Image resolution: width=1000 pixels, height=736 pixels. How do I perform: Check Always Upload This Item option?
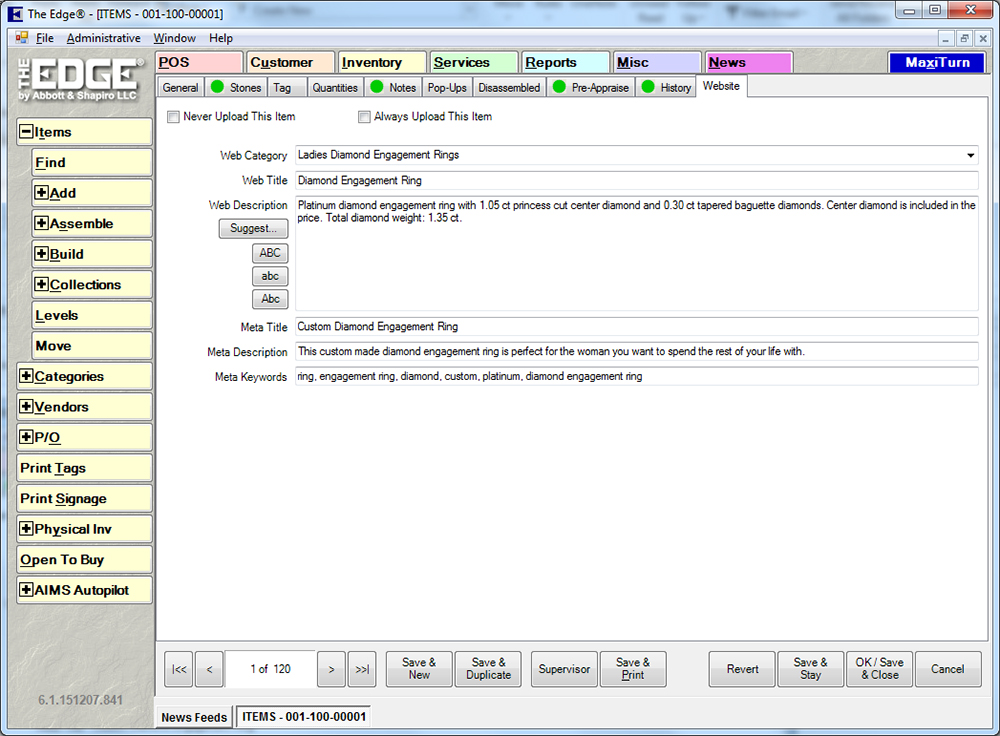click(365, 117)
